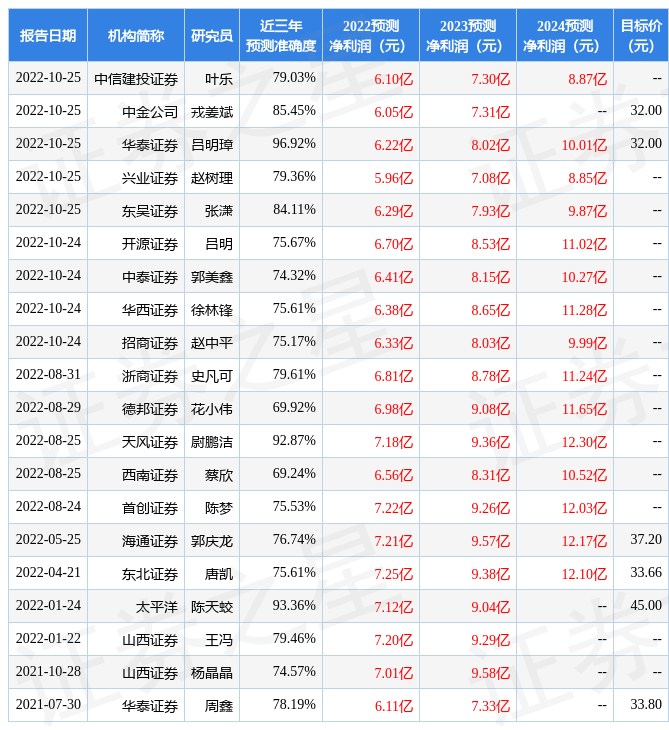Screen dimensions: 669x730
Task: Click the date 2022-01-22
Action: coord(48,639)
